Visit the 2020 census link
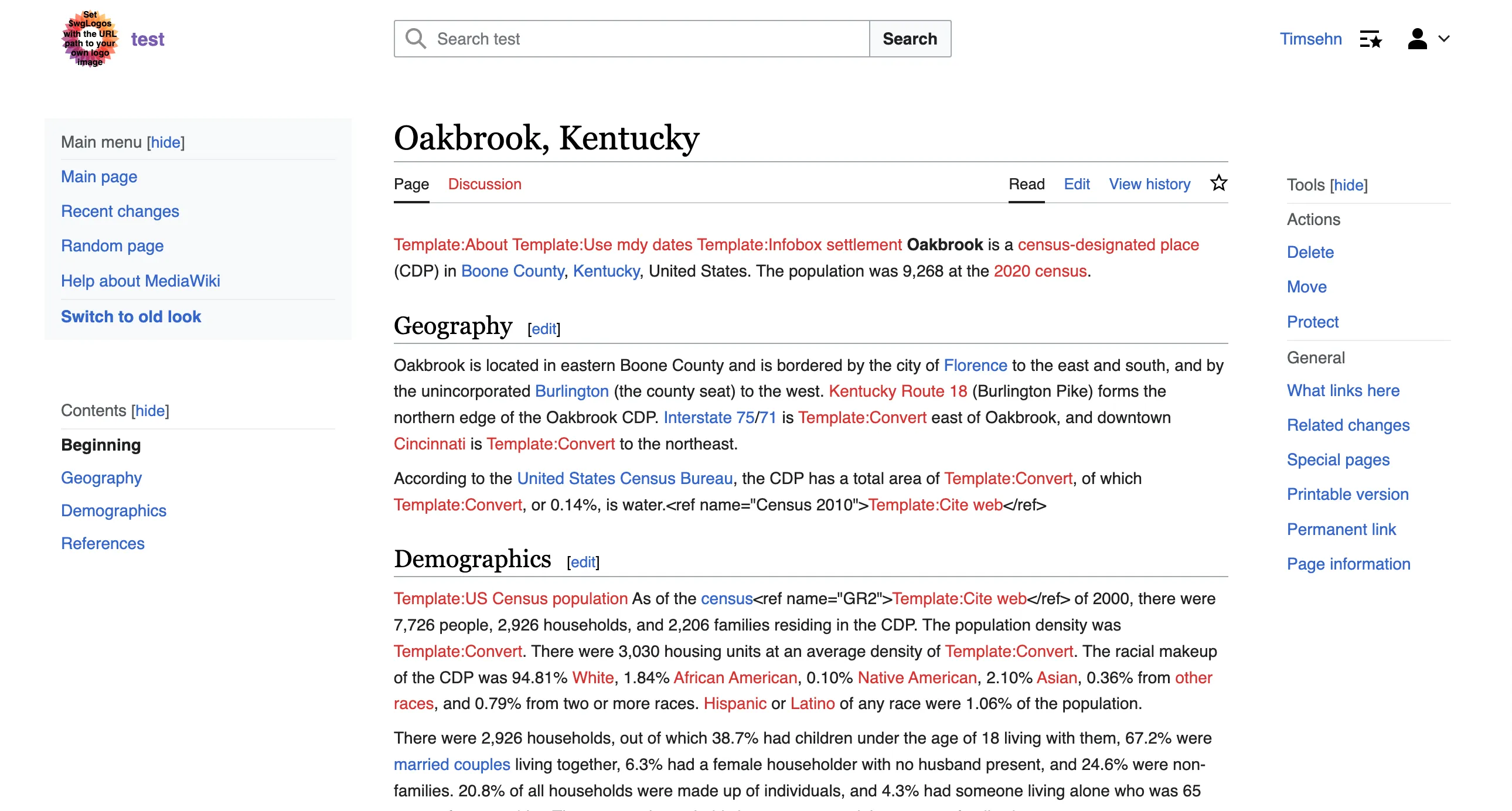 (1041, 271)
